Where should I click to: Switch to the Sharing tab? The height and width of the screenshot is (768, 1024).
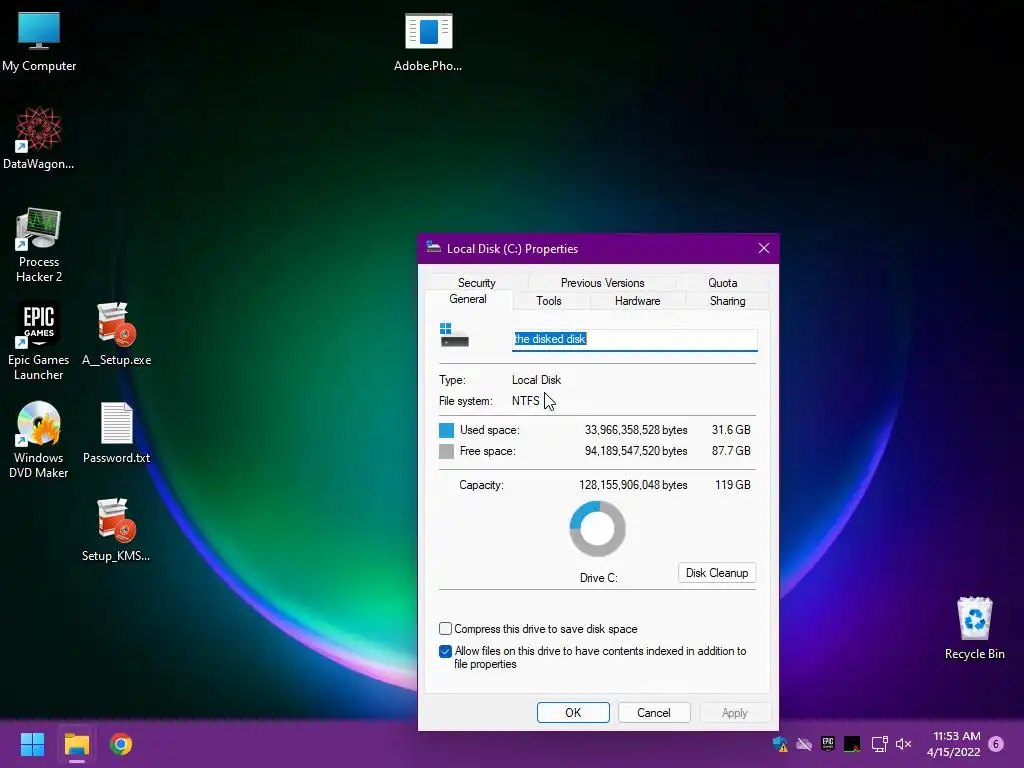point(728,301)
